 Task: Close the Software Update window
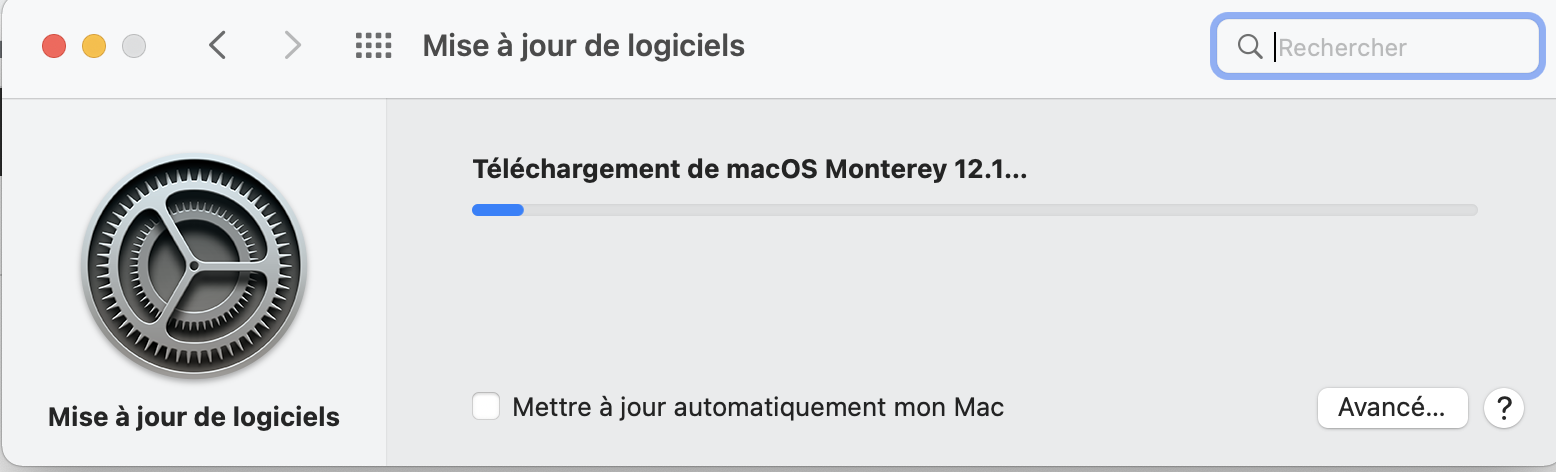[53, 46]
